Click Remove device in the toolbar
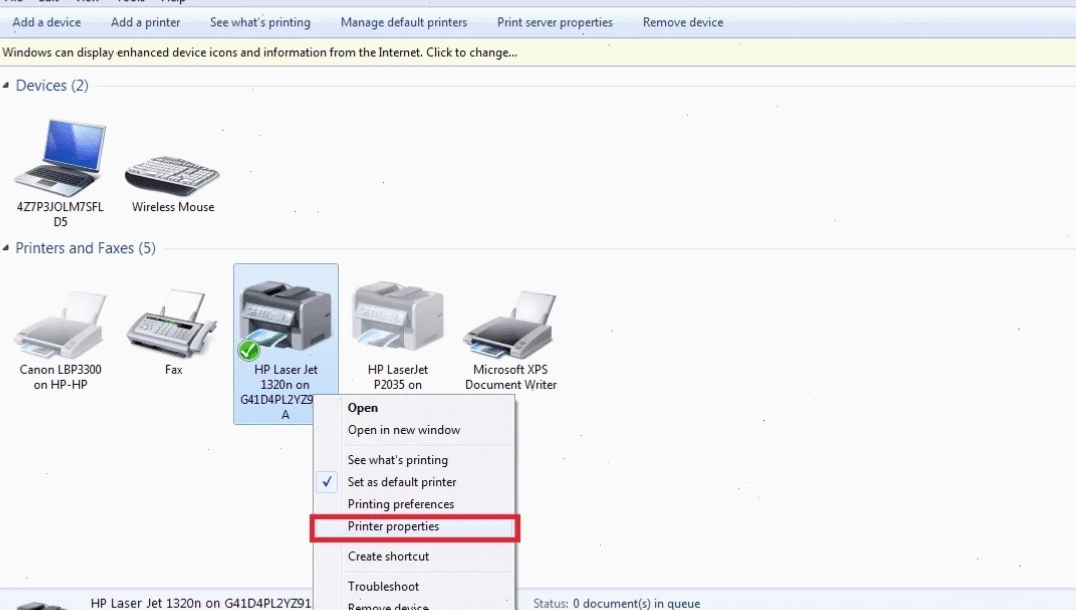1076x611 pixels. [x=683, y=22]
